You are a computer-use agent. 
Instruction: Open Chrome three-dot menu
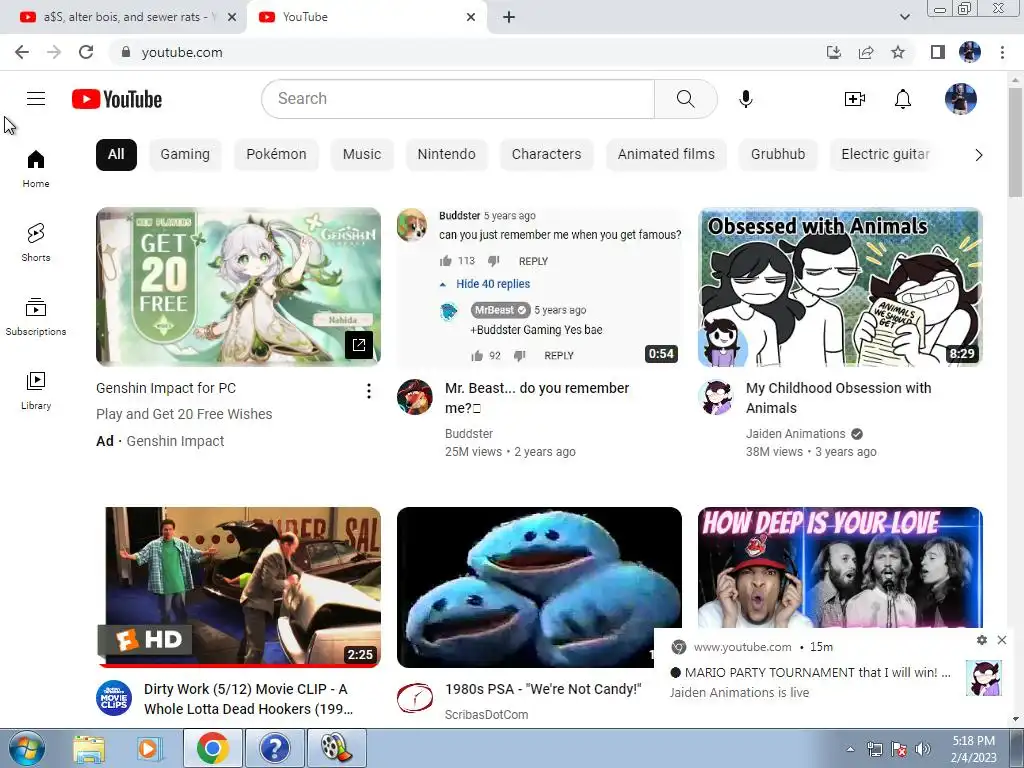coord(1002,52)
